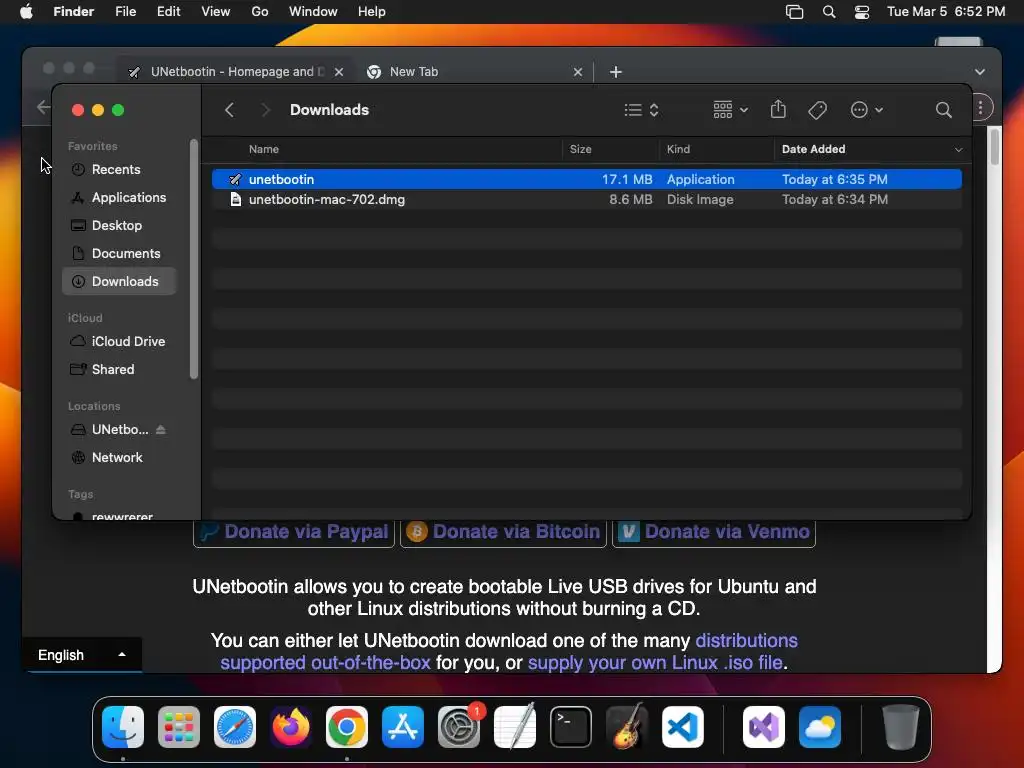Open Launchpad from the Dock
The width and height of the screenshot is (1024, 768).
coord(179,727)
